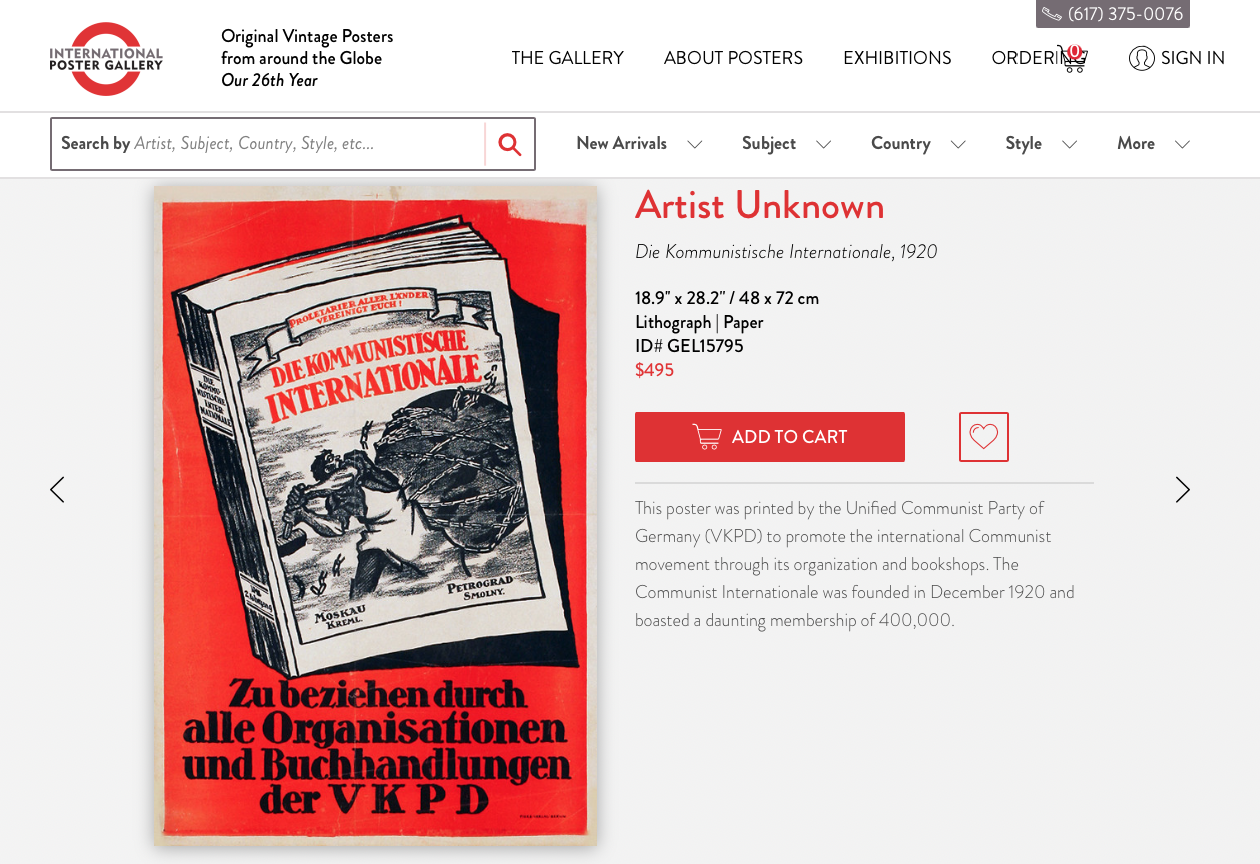This screenshot has width=1260, height=864.
Task: Click the Add to Cart button
Action: coord(770,437)
